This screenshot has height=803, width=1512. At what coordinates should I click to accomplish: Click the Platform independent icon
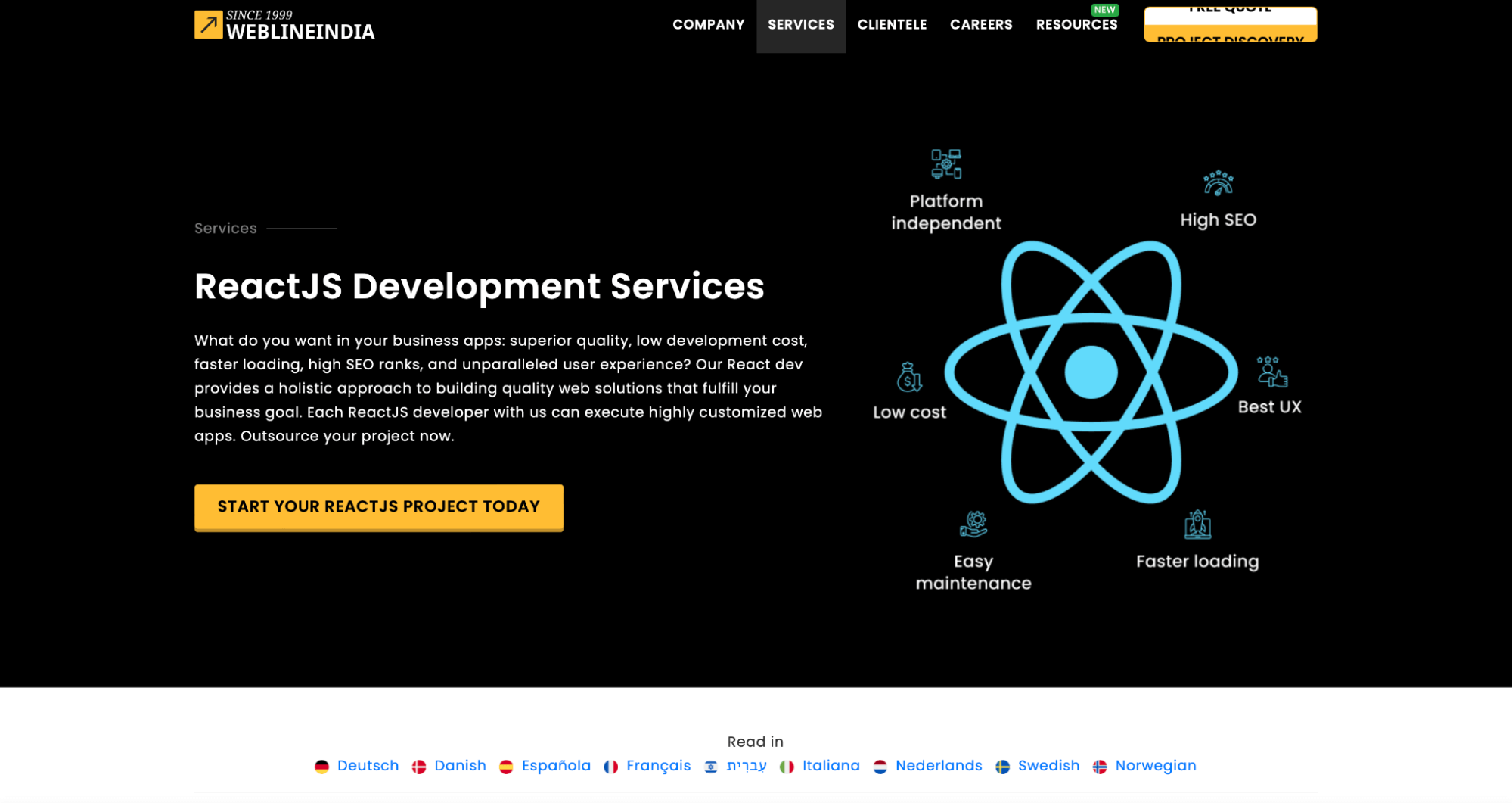(946, 162)
